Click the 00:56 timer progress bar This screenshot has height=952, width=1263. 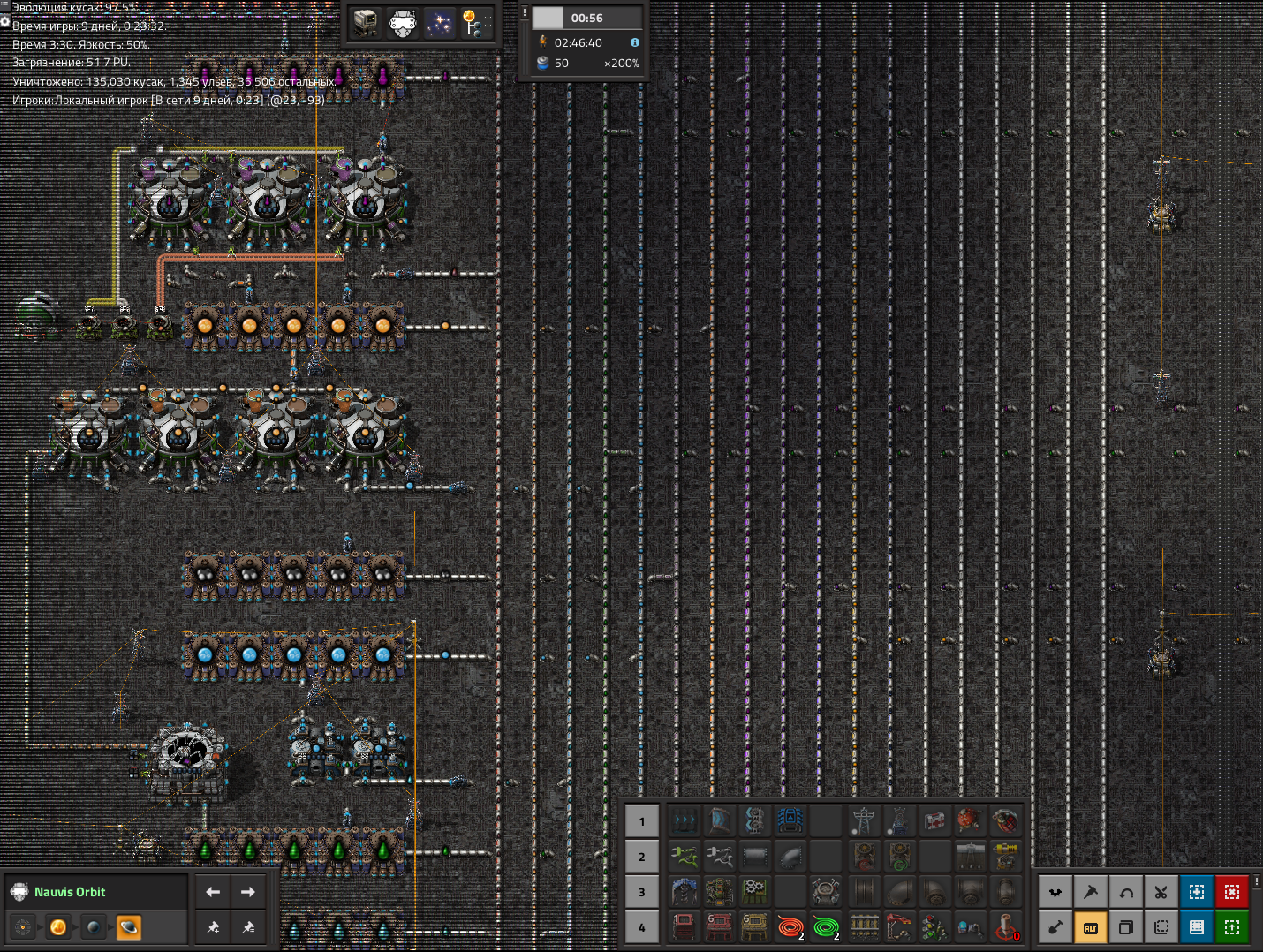(587, 18)
